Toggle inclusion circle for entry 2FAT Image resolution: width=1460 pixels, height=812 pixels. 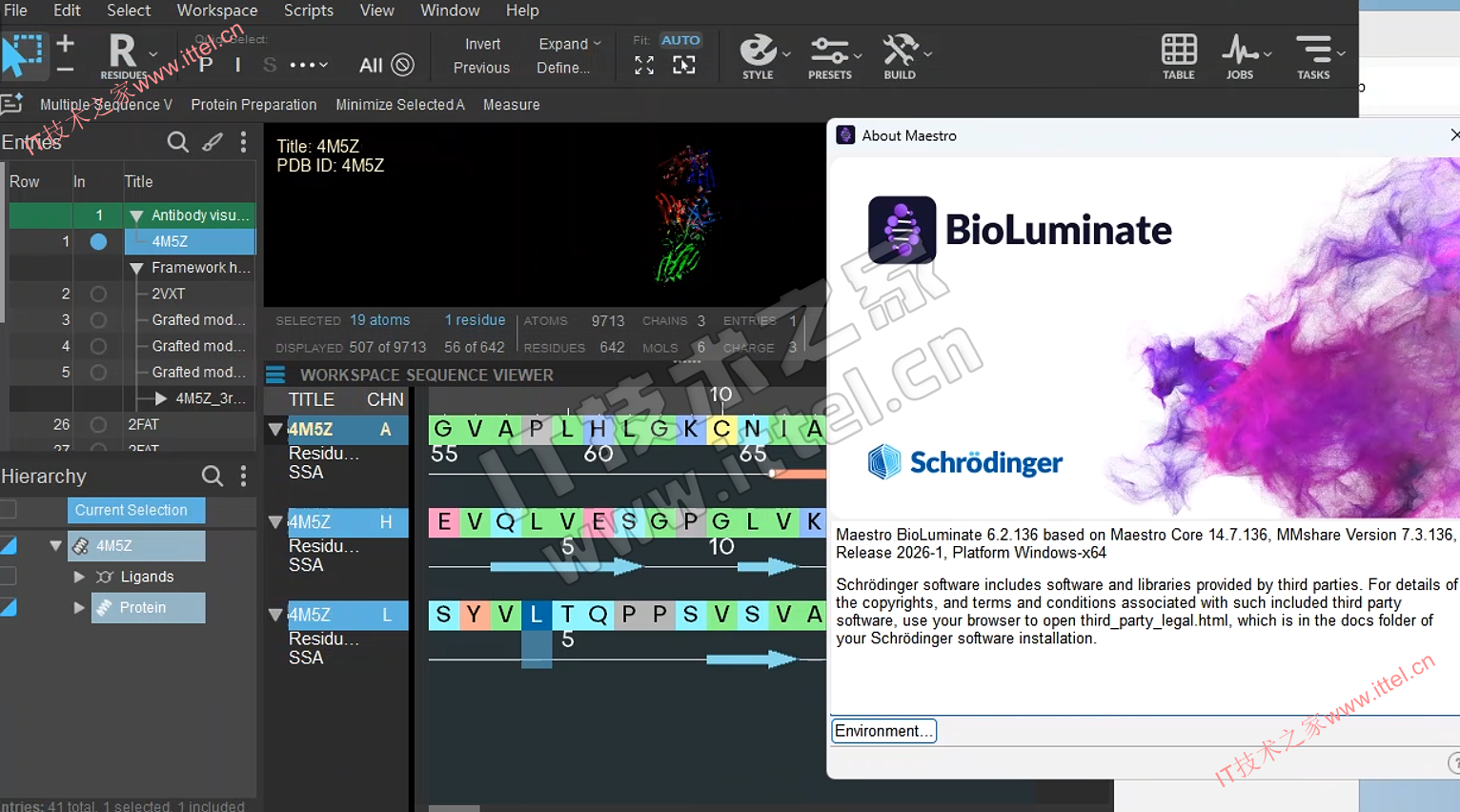[x=98, y=425]
